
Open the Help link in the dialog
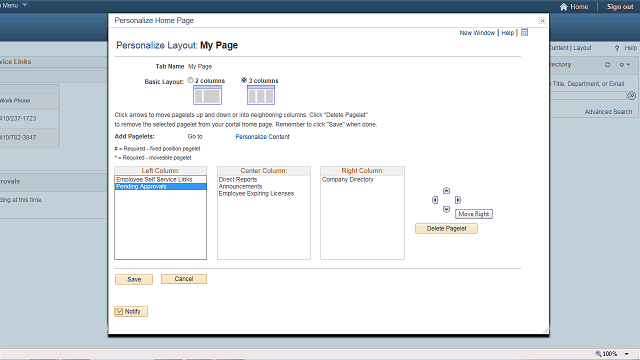click(507, 33)
